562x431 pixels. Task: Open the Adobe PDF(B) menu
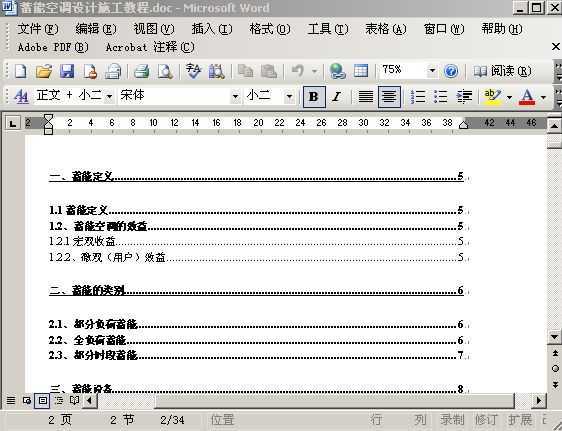pos(53,47)
